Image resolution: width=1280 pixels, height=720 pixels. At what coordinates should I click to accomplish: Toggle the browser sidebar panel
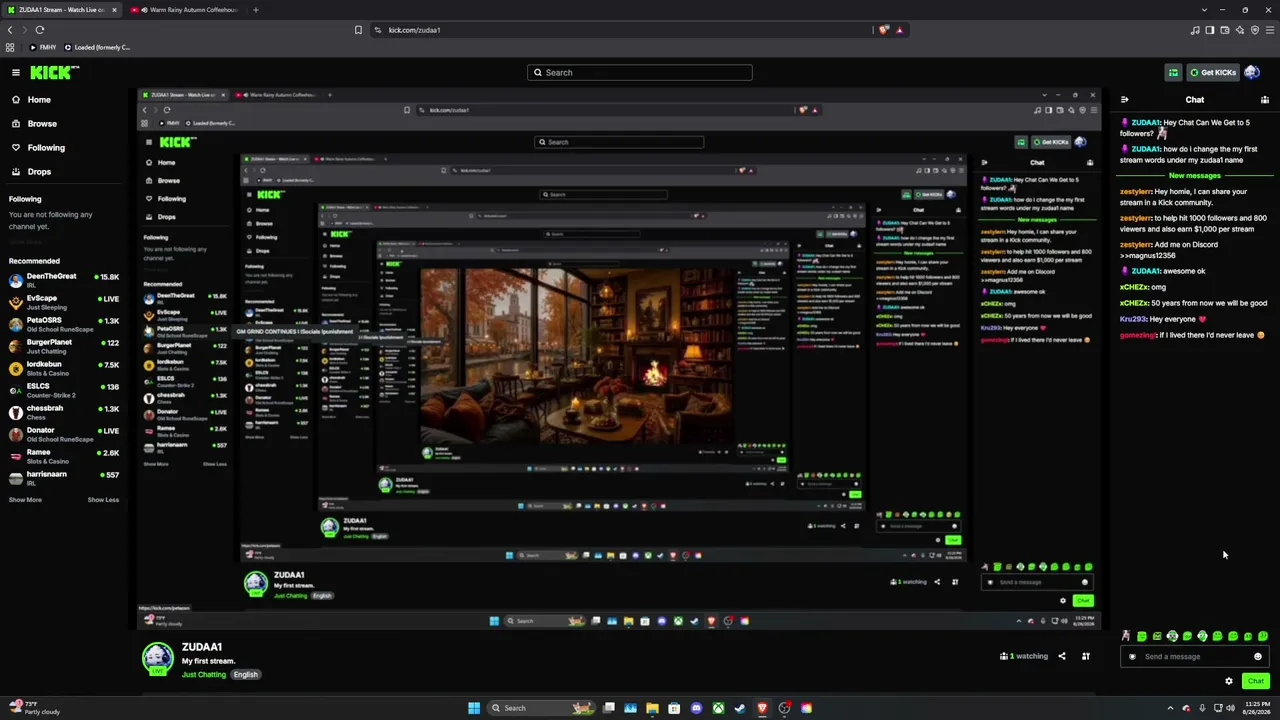1209,30
